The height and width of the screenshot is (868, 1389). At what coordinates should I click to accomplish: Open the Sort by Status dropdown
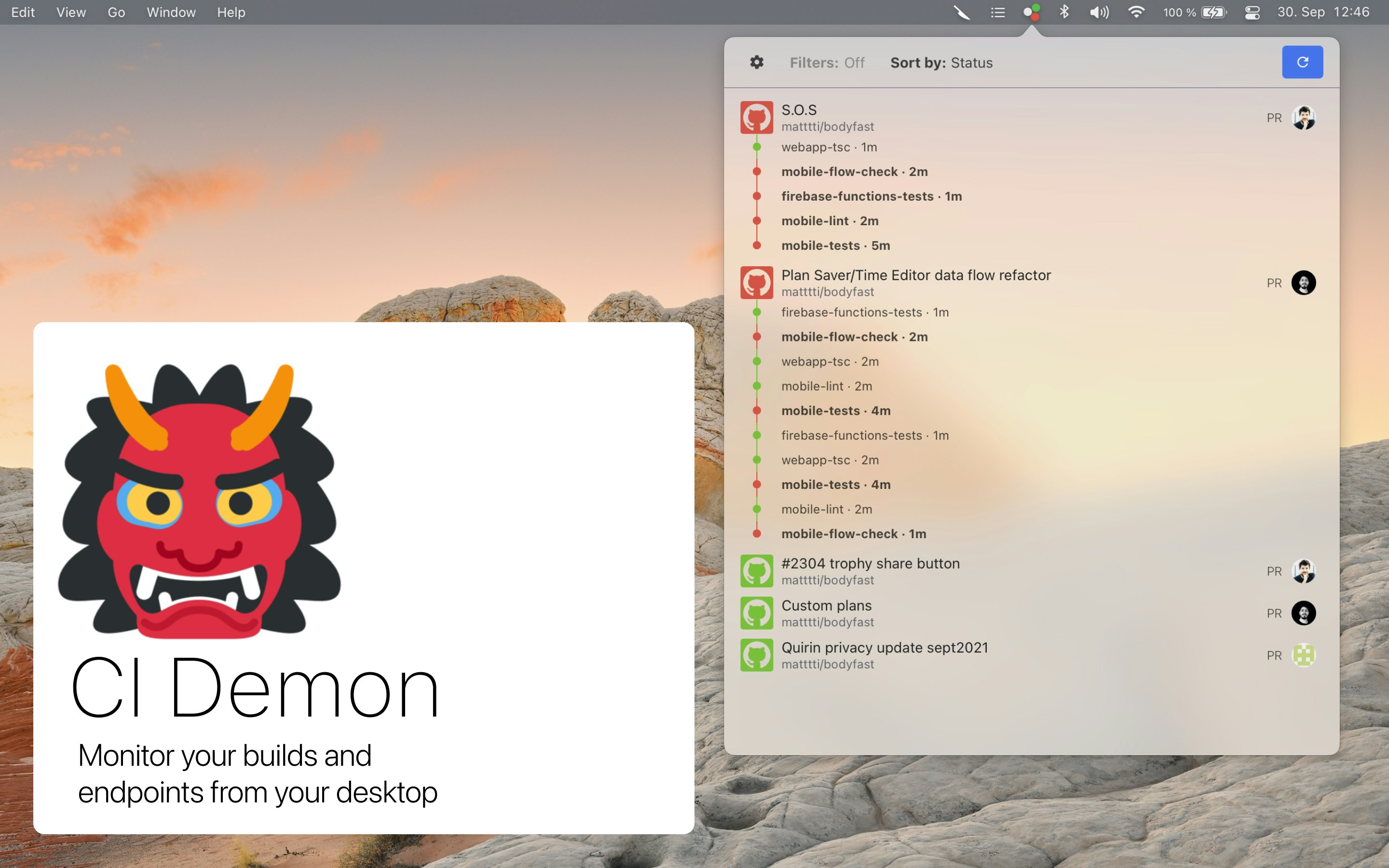coord(941,63)
